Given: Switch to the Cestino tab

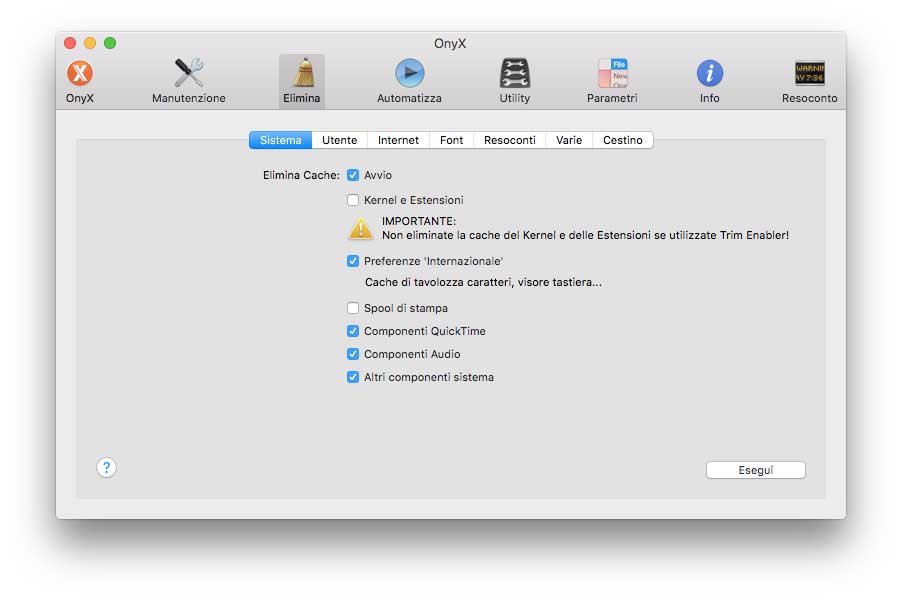Looking at the screenshot, I should [x=622, y=140].
